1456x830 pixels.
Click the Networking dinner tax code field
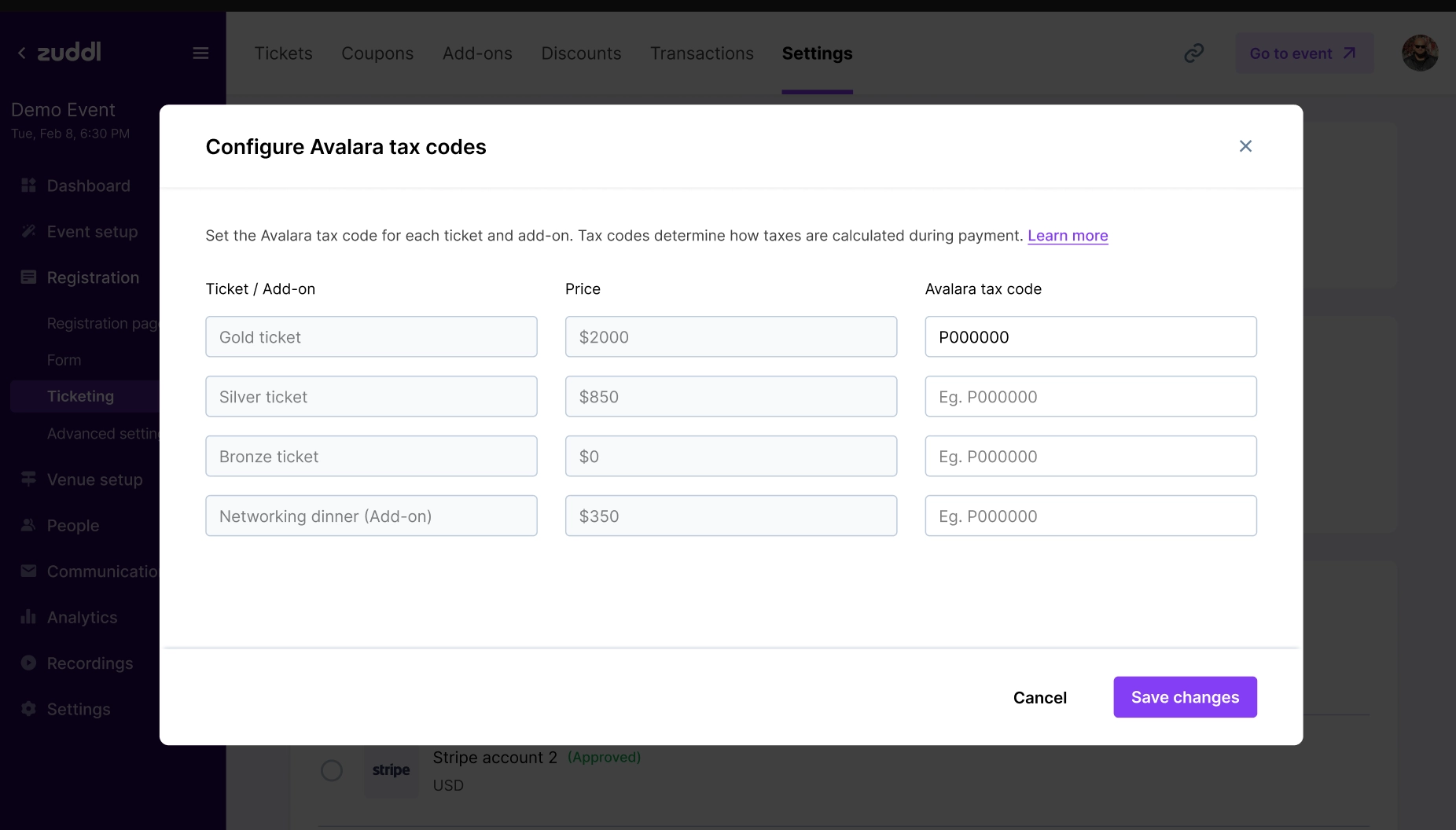tap(1090, 516)
